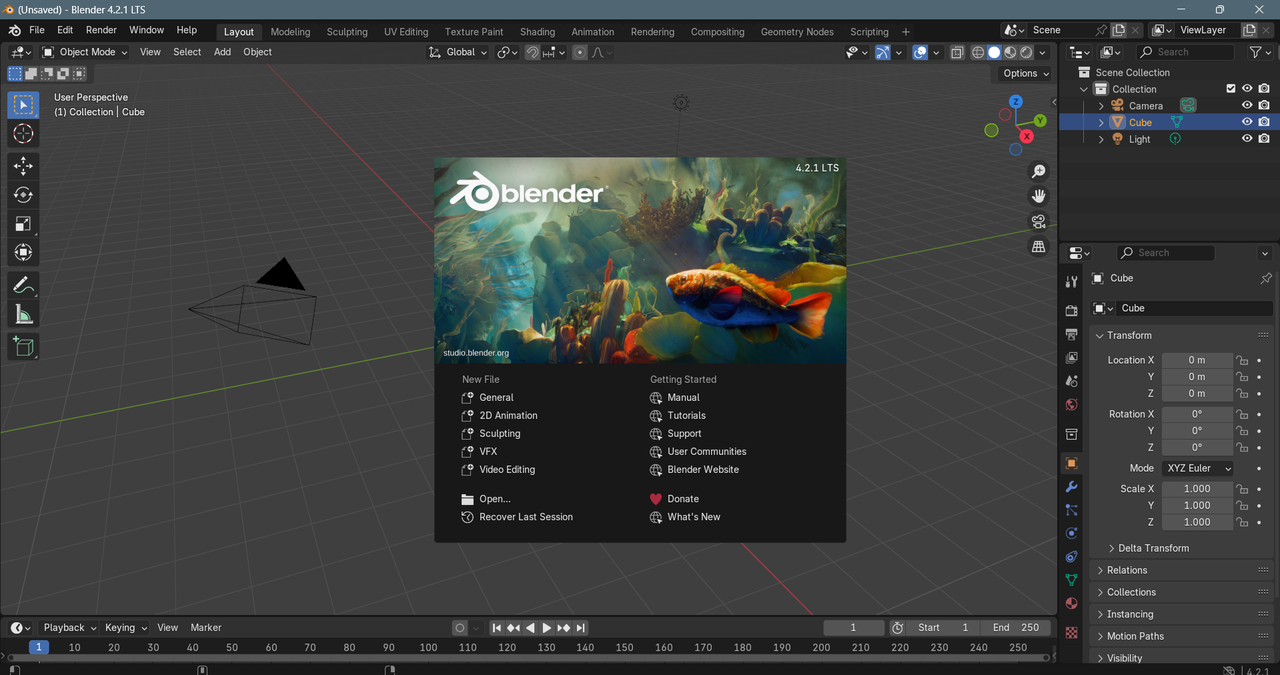Open the Render properties tab
This screenshot has height=675, width=1280.
click(x=1071, y=311)
